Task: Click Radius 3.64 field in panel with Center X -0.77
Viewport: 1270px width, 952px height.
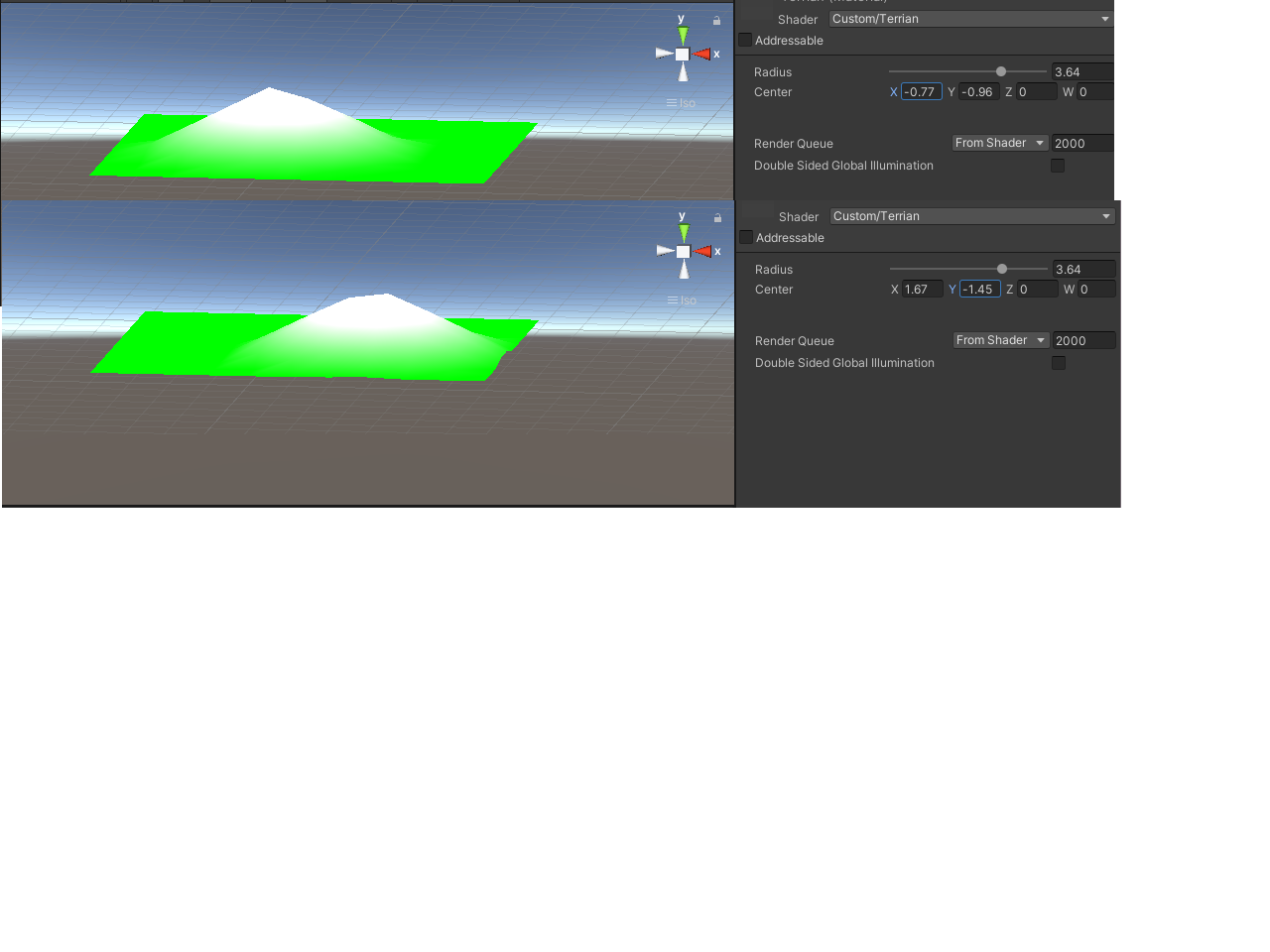Action: coord(1082,72)
